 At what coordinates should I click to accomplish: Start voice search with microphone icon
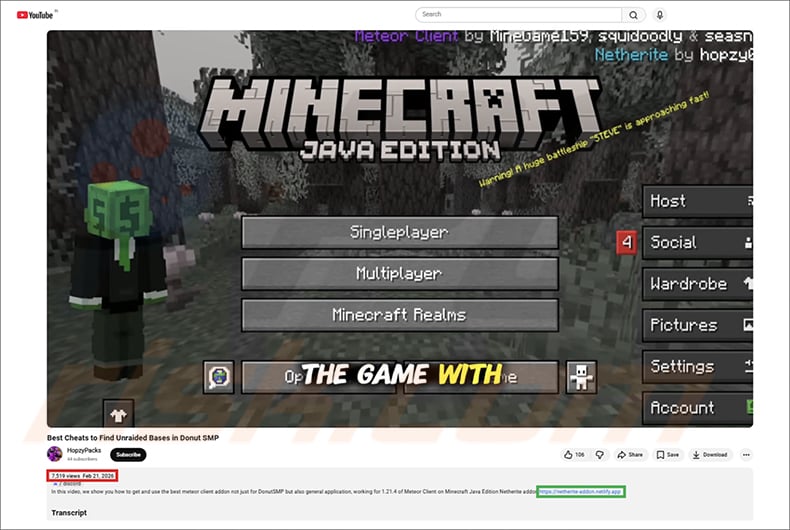[660, 15]
